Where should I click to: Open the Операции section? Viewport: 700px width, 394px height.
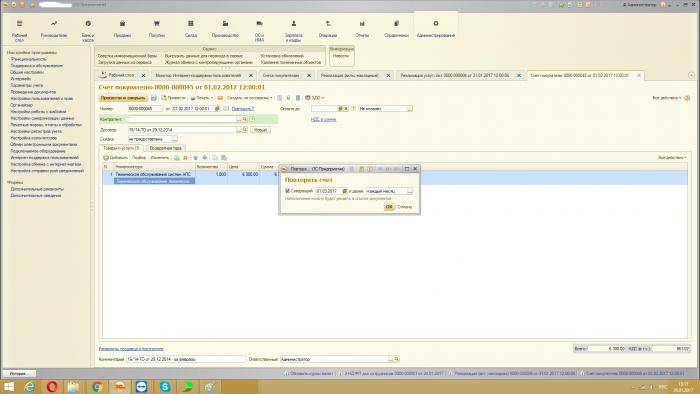(x=328, y=29)
